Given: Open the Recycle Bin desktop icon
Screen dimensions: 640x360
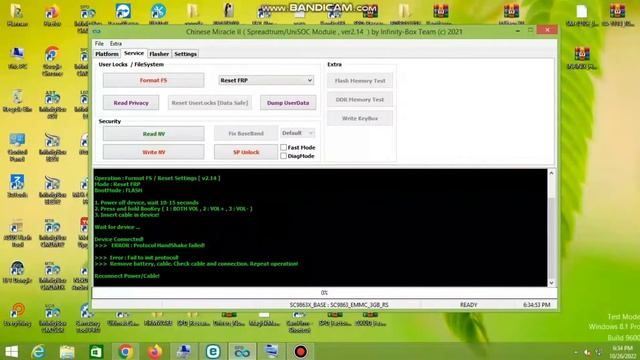Looking at the screenshot, I should coord(17,101).
